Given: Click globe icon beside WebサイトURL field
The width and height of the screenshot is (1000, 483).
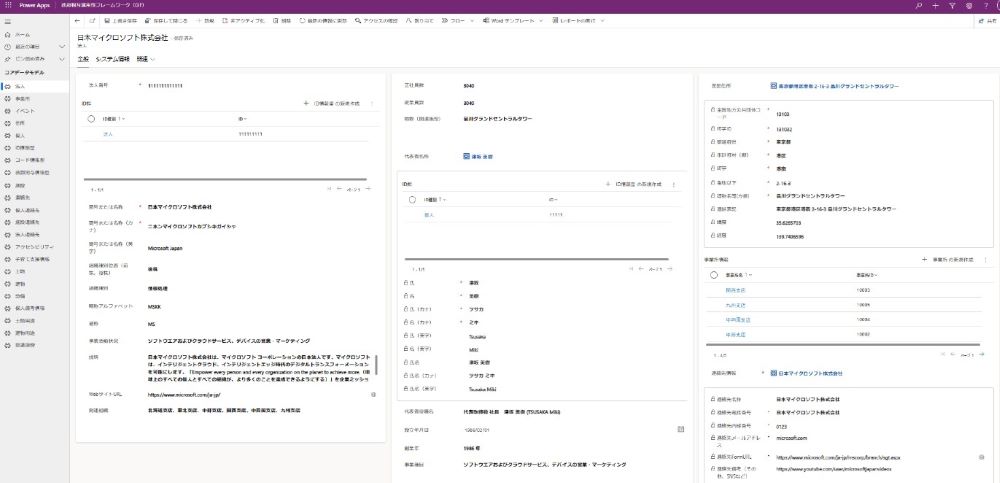Looking at the screenshot, I should [x=373, y=394].
